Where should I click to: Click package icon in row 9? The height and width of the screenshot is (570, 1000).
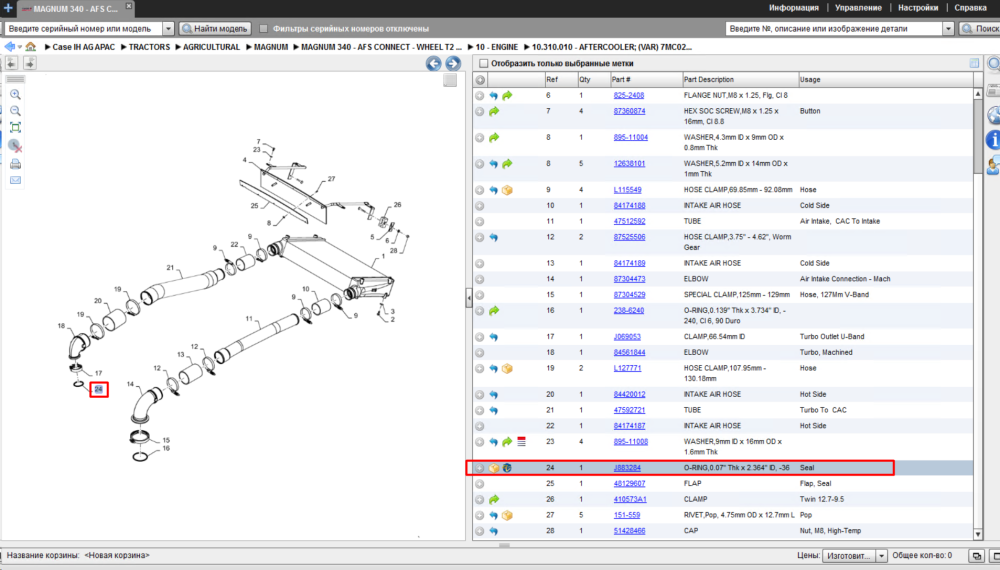coord(507,190)
